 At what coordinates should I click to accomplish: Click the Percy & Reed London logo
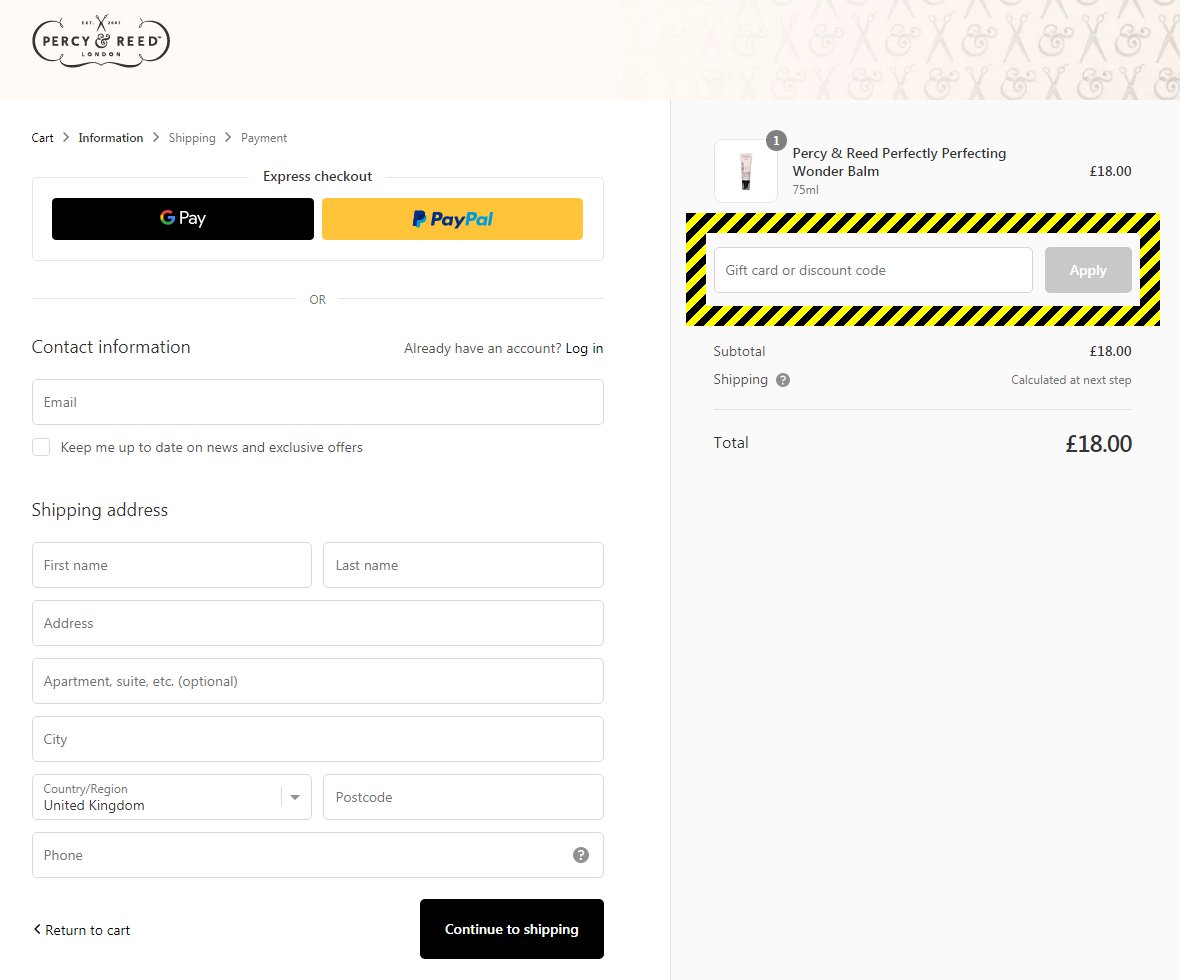coord(101,41)
